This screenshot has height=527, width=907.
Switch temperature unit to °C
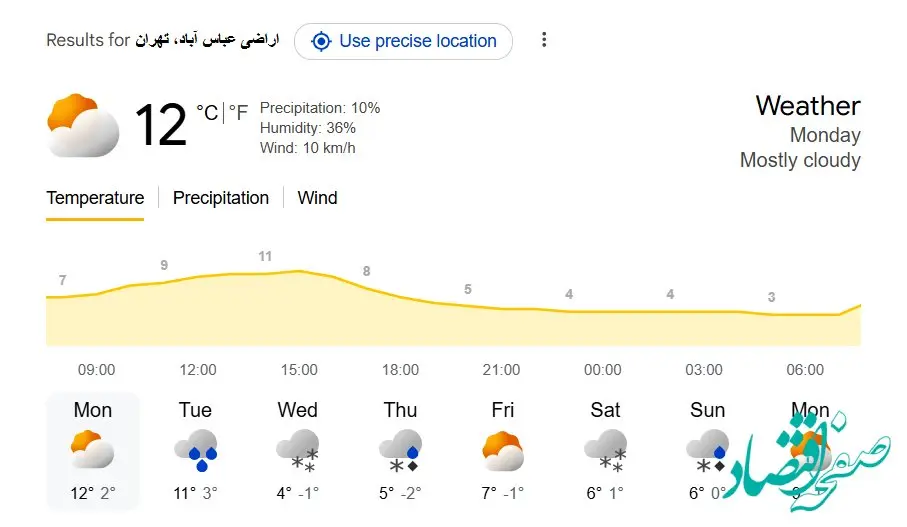coord(207,114)
